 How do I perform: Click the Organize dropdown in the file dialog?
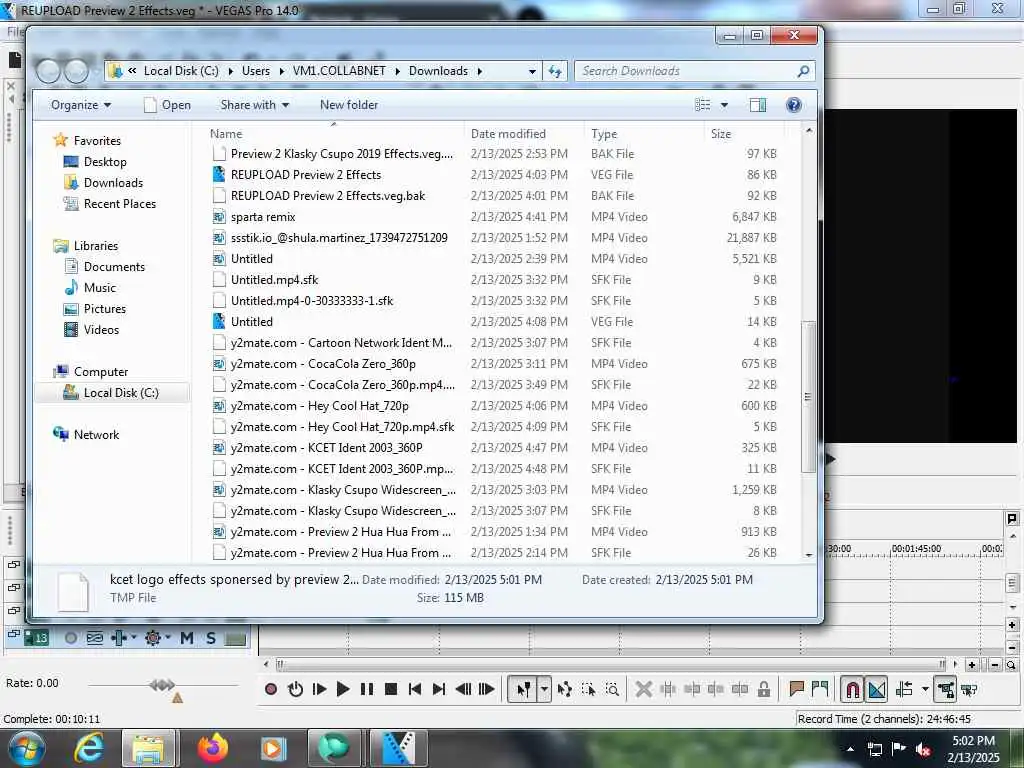[x=81, y=105]
